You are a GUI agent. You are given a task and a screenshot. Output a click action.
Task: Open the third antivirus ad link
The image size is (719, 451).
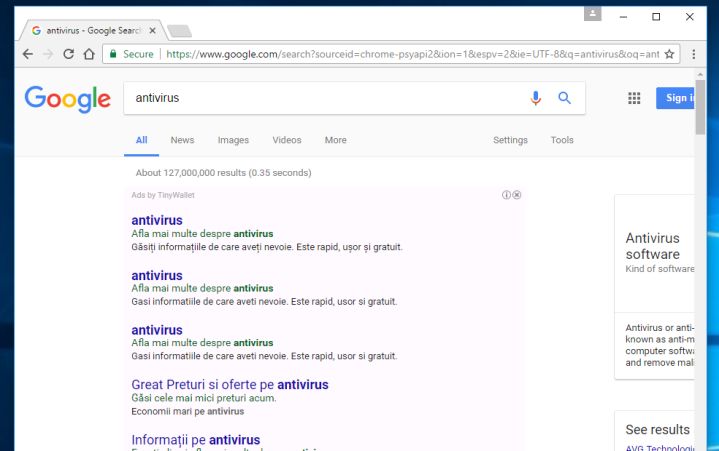157,330
